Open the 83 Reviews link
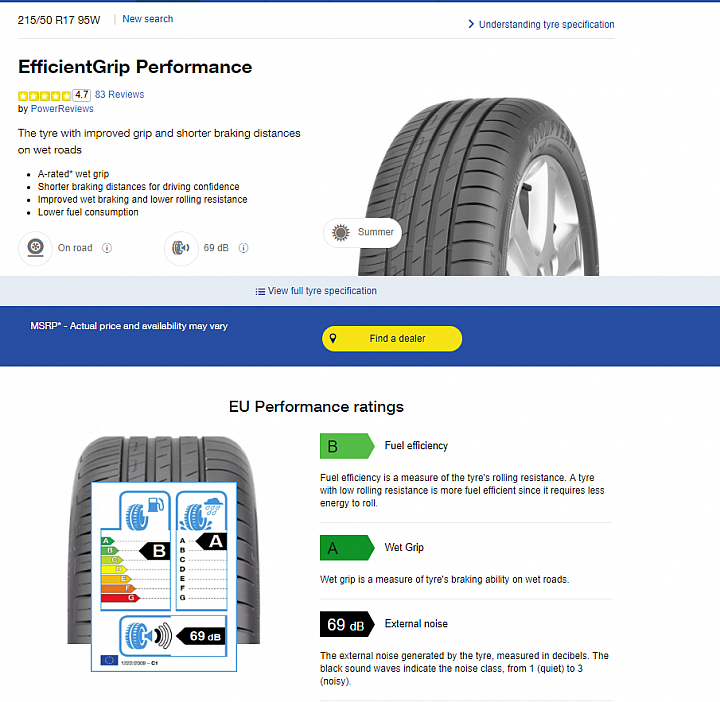 (119, 95)
